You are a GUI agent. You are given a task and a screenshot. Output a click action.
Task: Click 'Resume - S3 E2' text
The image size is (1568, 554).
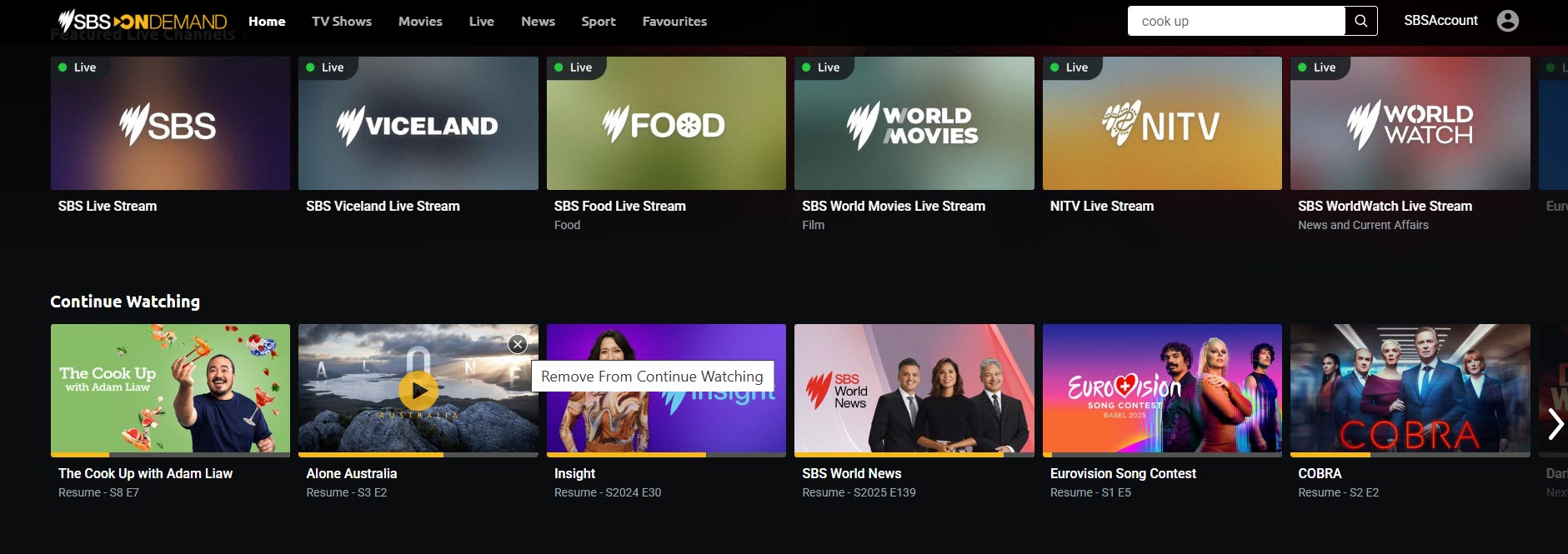coord(346,492)
